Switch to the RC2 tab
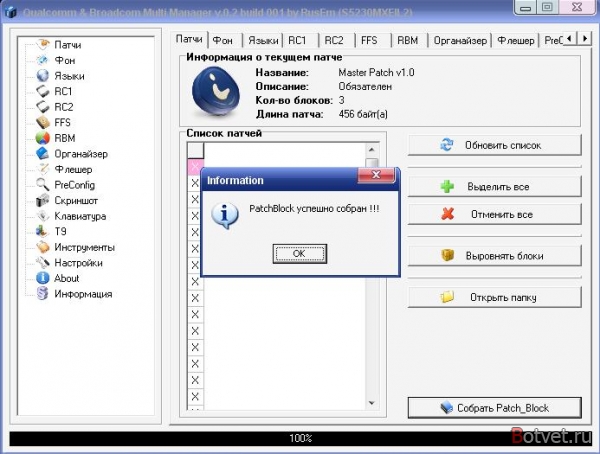The height and width of the screenshot is (454, 600). tap(334, 40)
